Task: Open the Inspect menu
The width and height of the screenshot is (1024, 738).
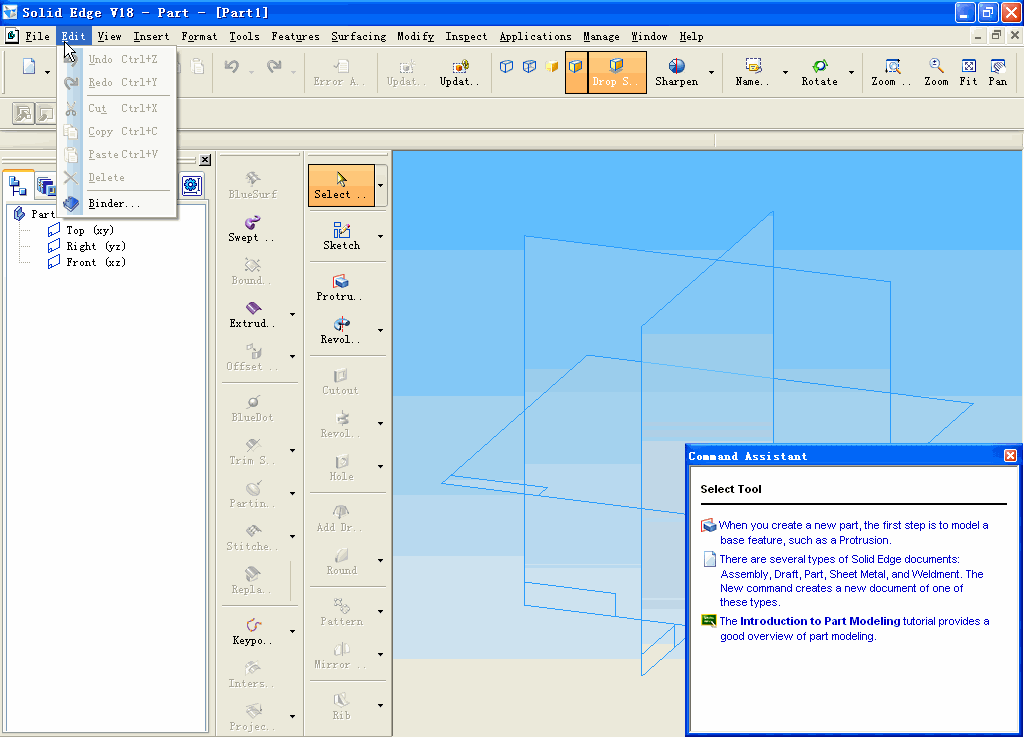Action: pyautogui.click(x=466, y=37)
